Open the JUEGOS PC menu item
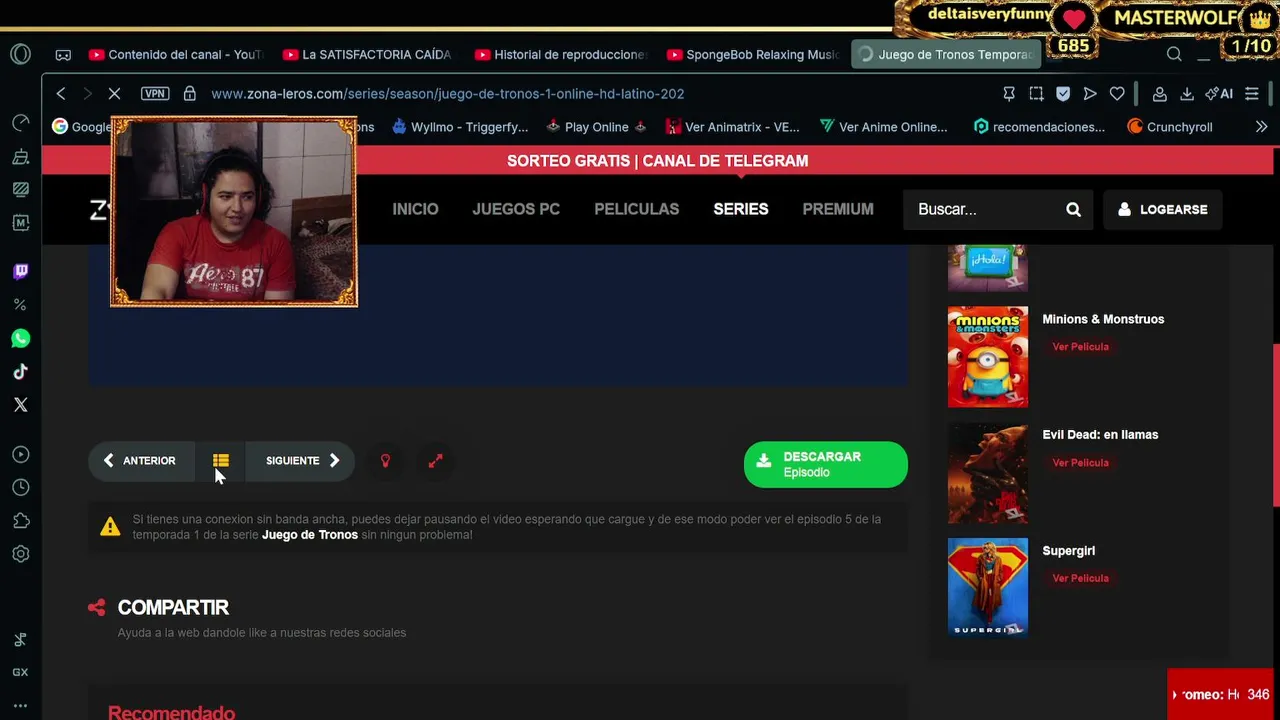Screen dimensions: 1280x720 516,209
